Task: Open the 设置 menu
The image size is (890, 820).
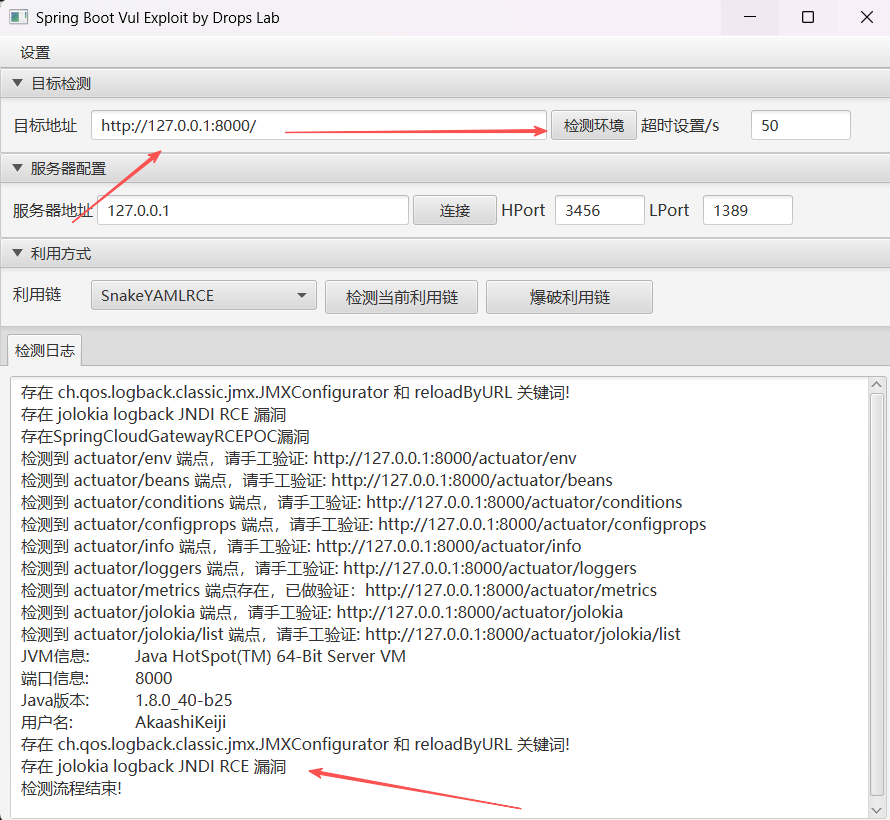Action: pos(35,53)
